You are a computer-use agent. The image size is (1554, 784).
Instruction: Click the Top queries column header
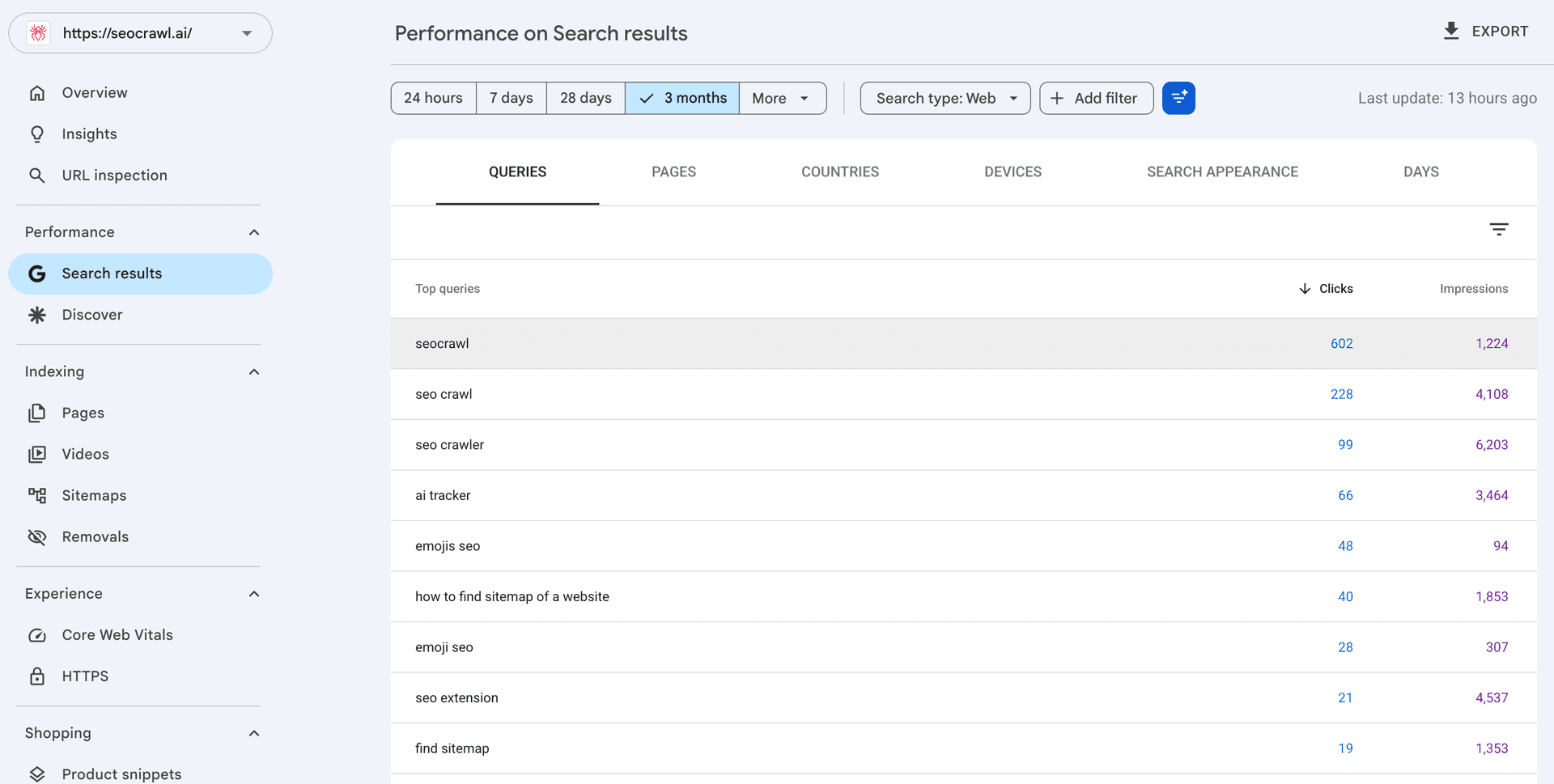click(x=448, y=289)
